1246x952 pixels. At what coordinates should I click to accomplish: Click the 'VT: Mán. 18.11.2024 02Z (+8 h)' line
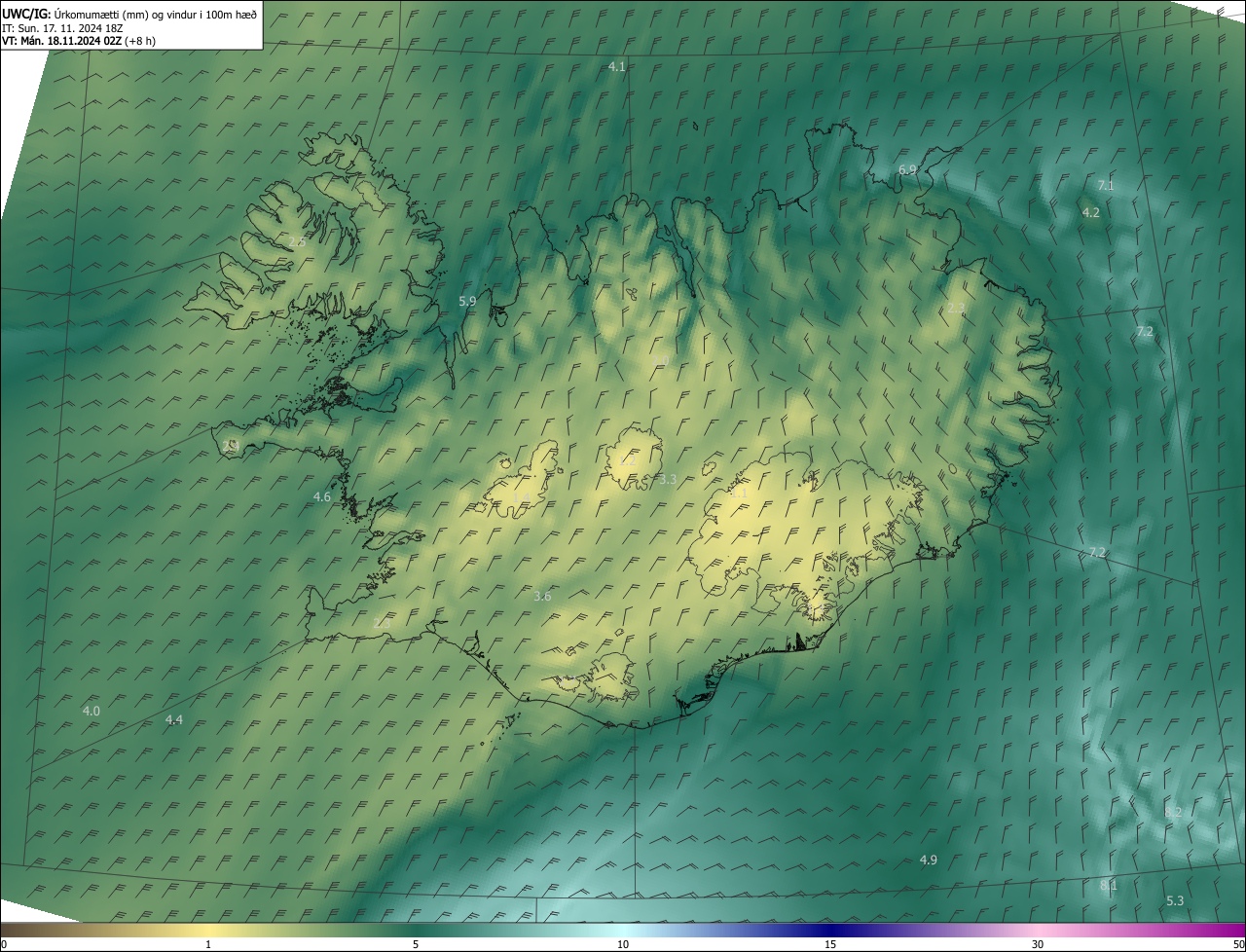pyautogui.click(x=79, y=41)
